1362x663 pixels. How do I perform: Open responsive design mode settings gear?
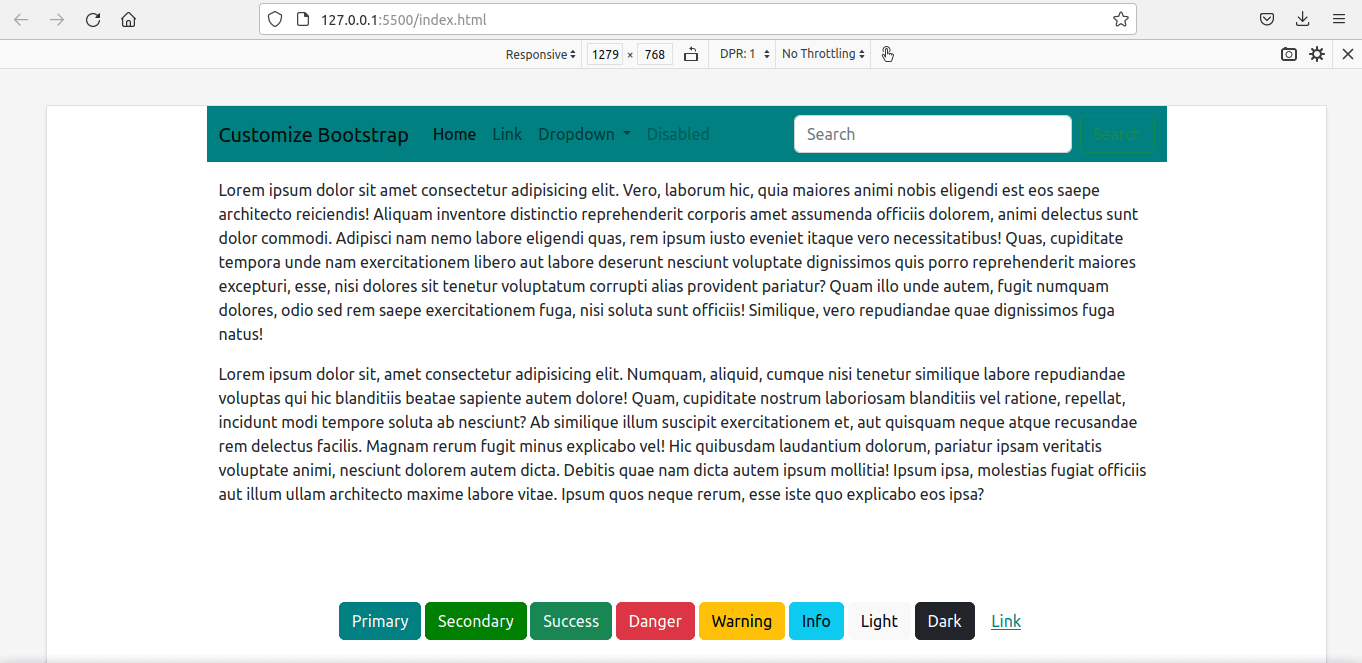pos(1317,54)
